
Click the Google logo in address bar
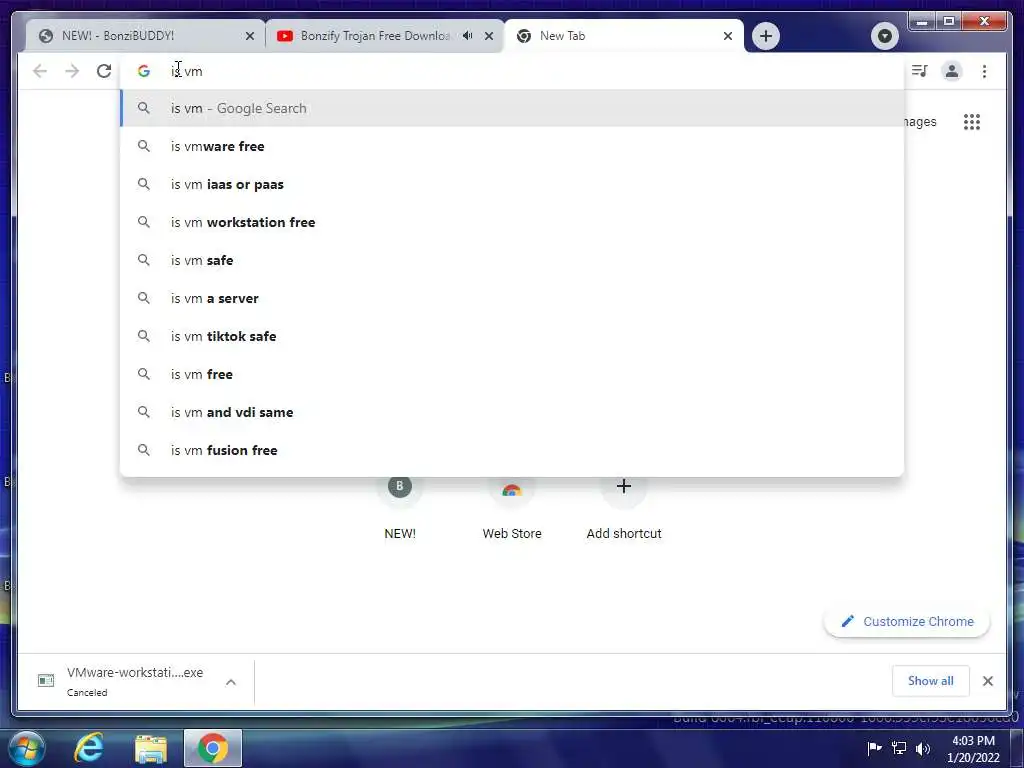144,71
